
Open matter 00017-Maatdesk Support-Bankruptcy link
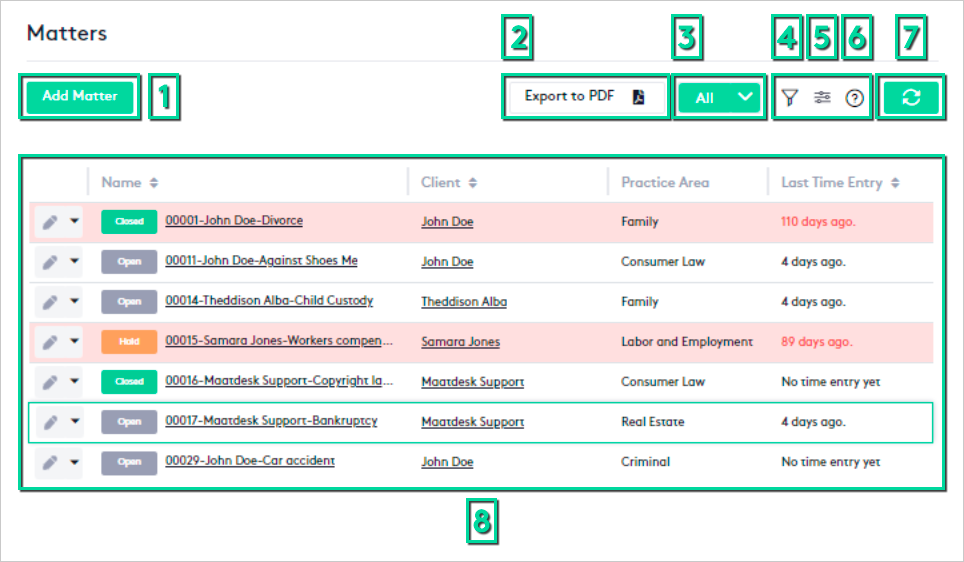[x=271, y=421]
